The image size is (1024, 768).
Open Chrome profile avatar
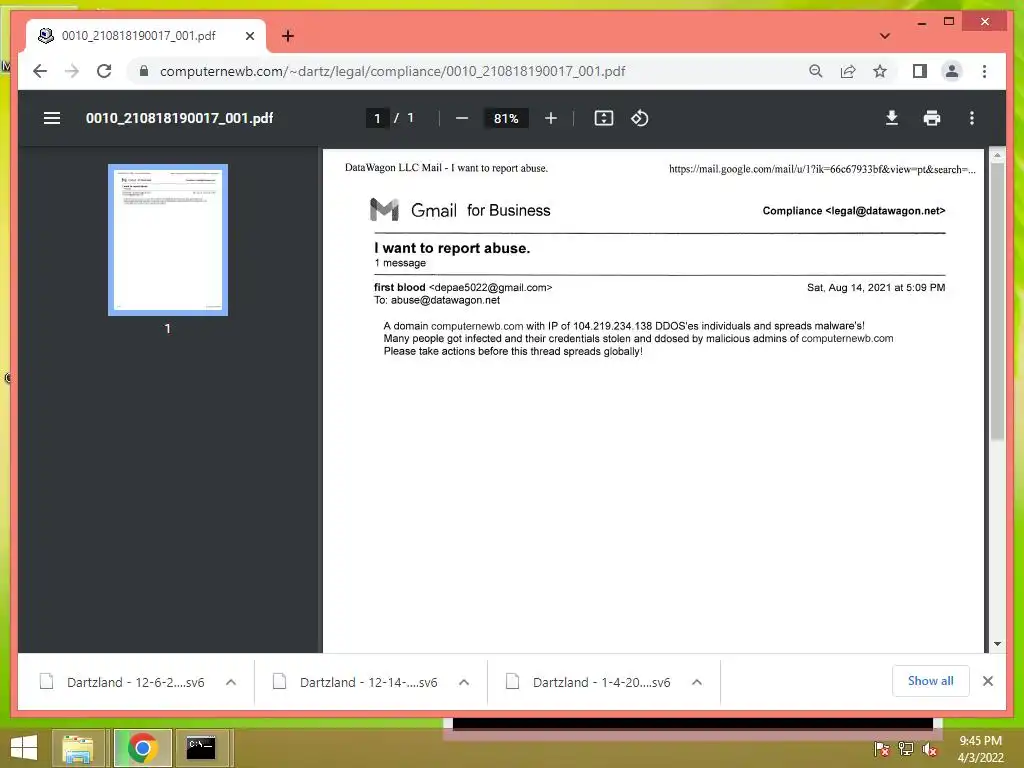point(952,71)
